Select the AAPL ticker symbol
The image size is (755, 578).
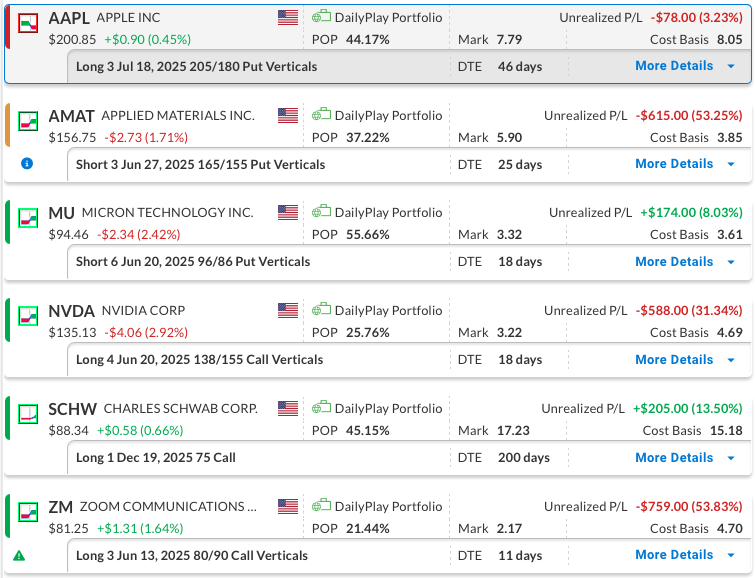(x=69, y=18)
